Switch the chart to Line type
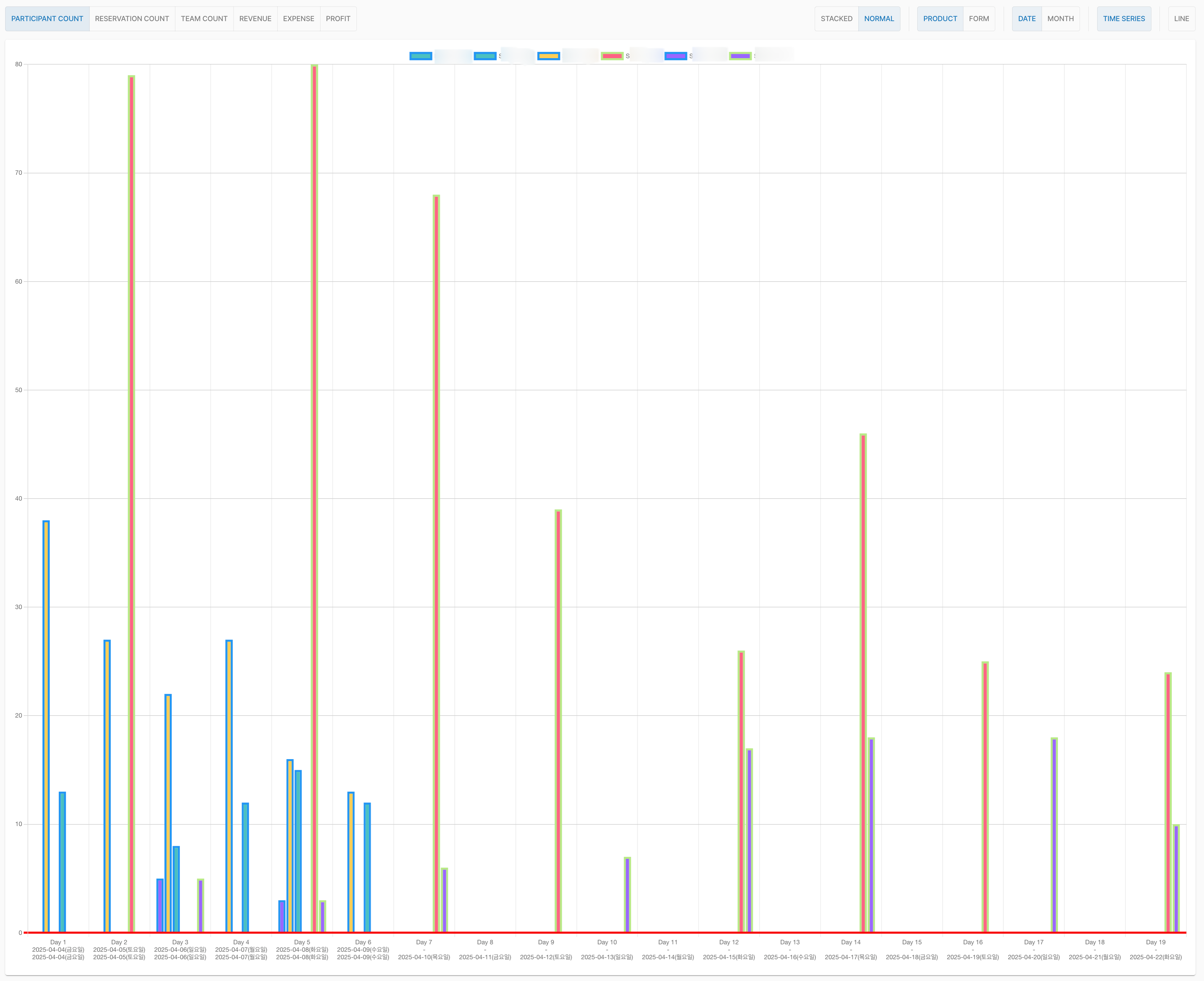The image size is (1204, 981). point(1181,19)
